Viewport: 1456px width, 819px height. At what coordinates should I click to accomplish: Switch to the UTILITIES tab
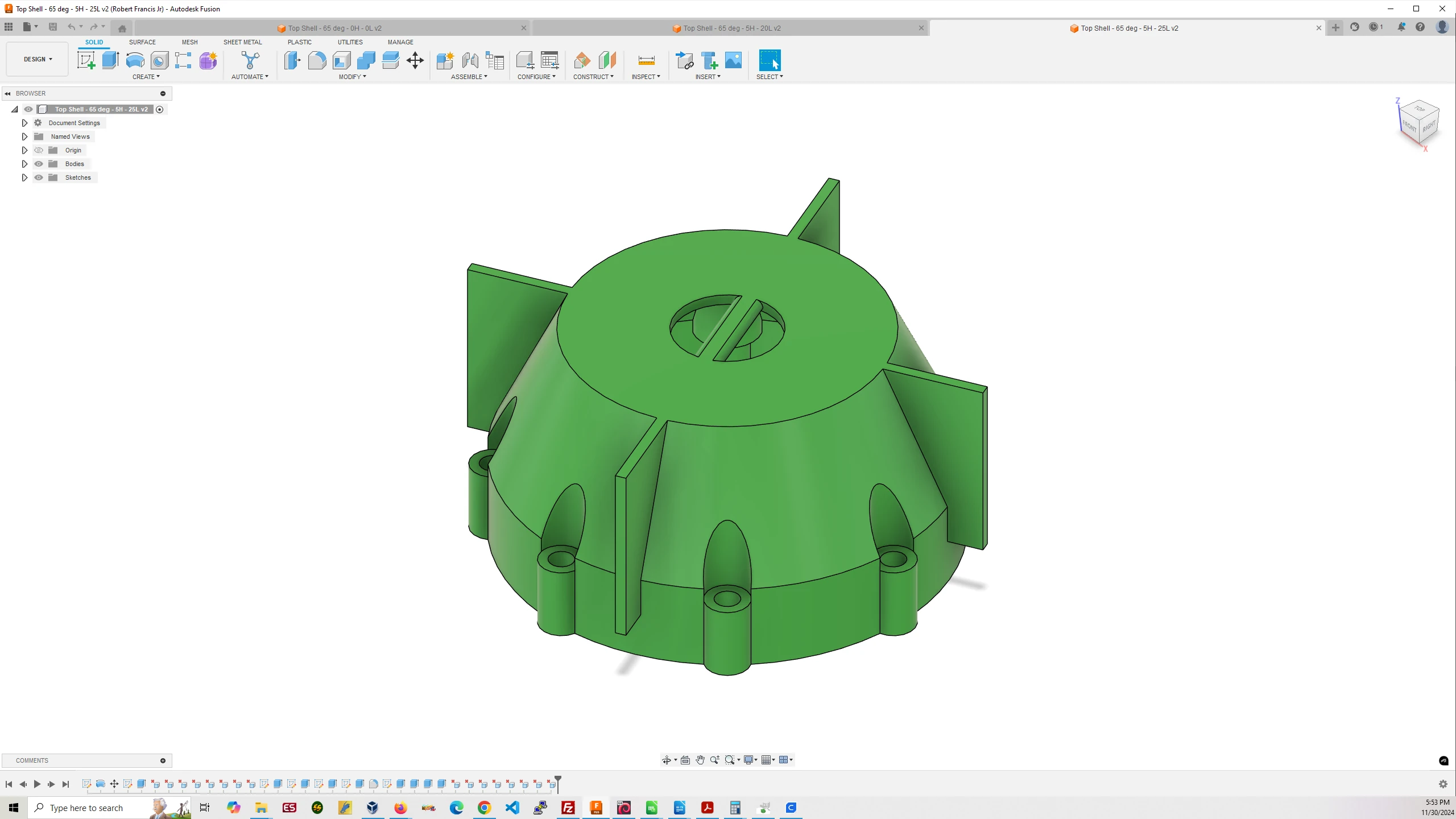(x=350, y=42)
